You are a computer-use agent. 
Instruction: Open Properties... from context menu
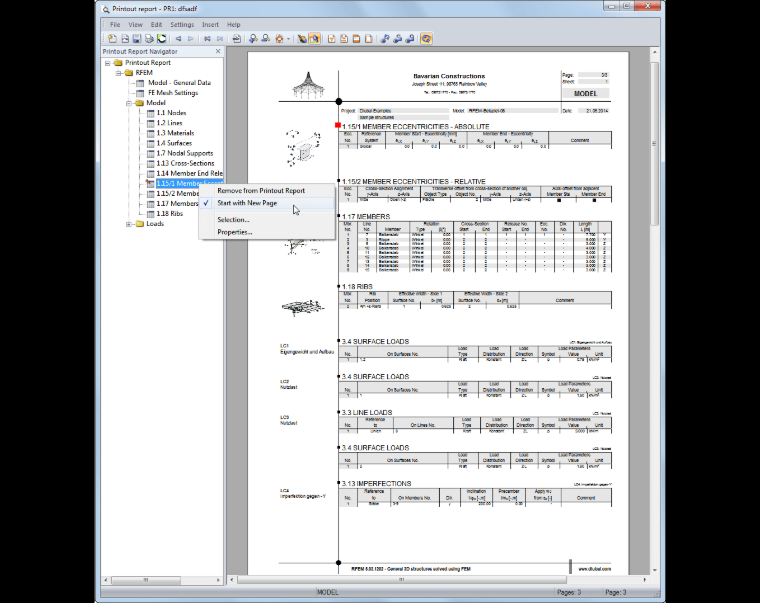pos(267,232)
